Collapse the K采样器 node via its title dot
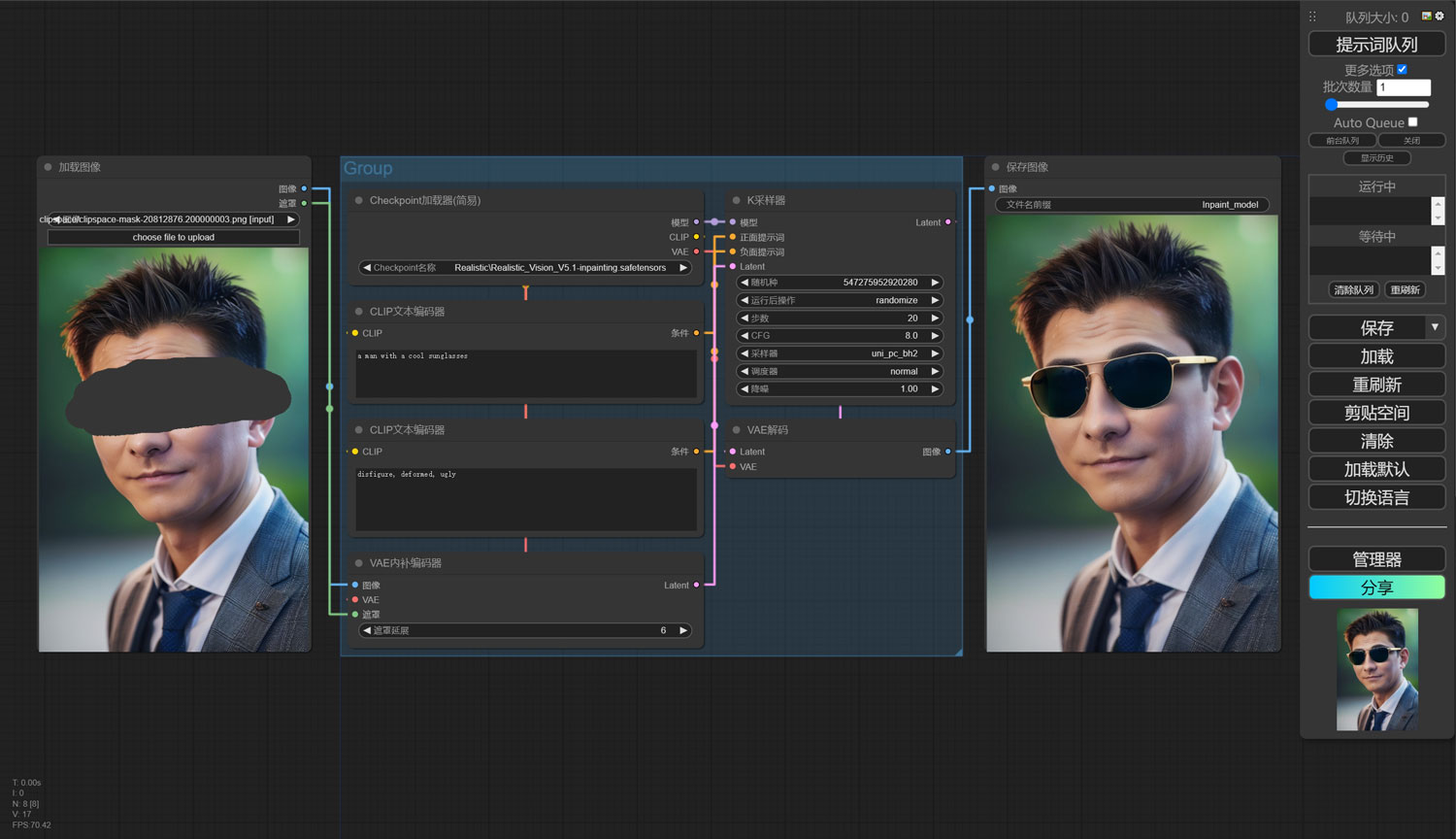Viewport: 1456px width, 839px height. point(736,200)
